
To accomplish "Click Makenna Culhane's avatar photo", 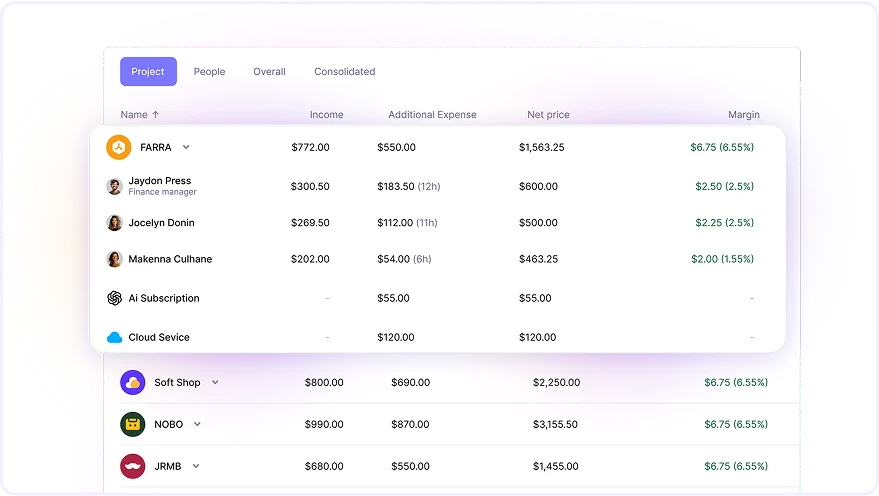I will (x=114, y=259).
